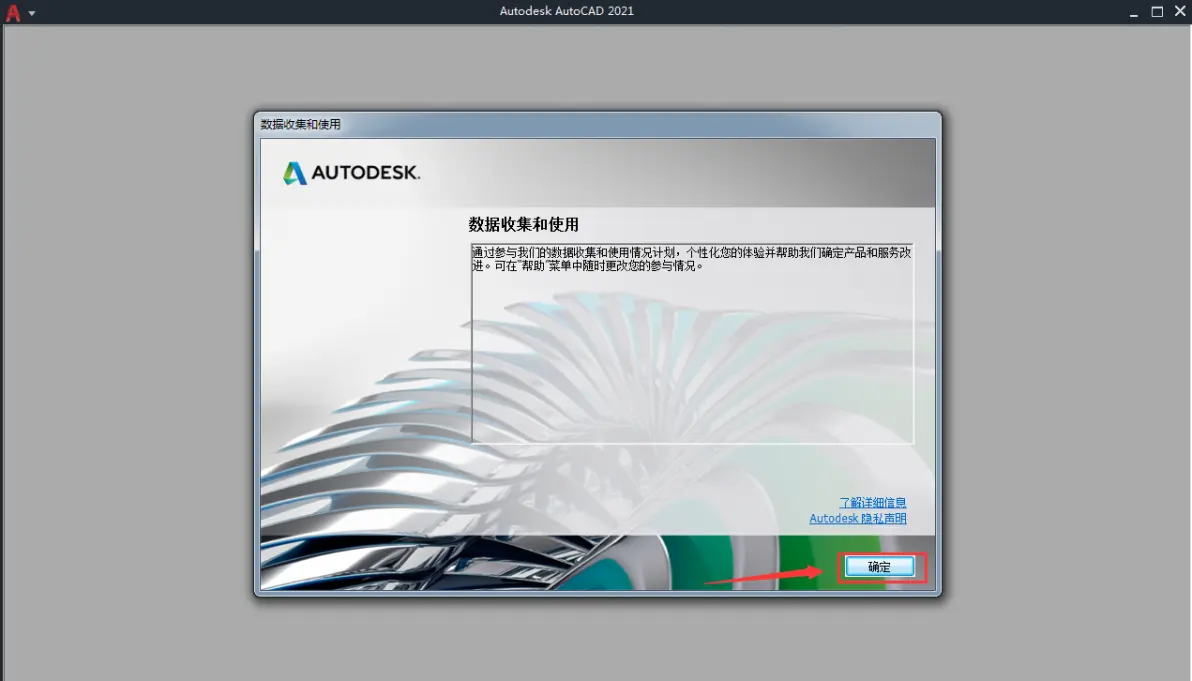The width and height of the screenshot is (1192, 681).
Task: Click the Autodesk logo in the dialog header
Action: pyautogui.click(x=351, y=173)
